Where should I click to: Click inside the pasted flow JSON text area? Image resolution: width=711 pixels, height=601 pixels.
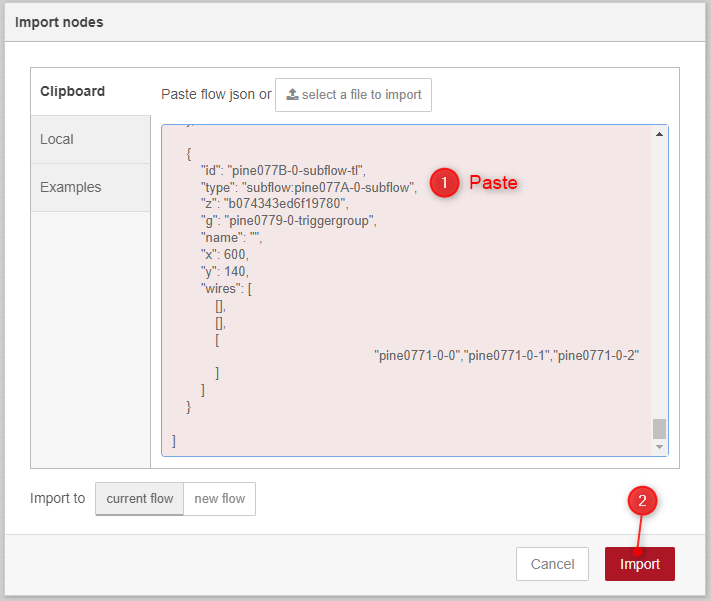(406, 290)
